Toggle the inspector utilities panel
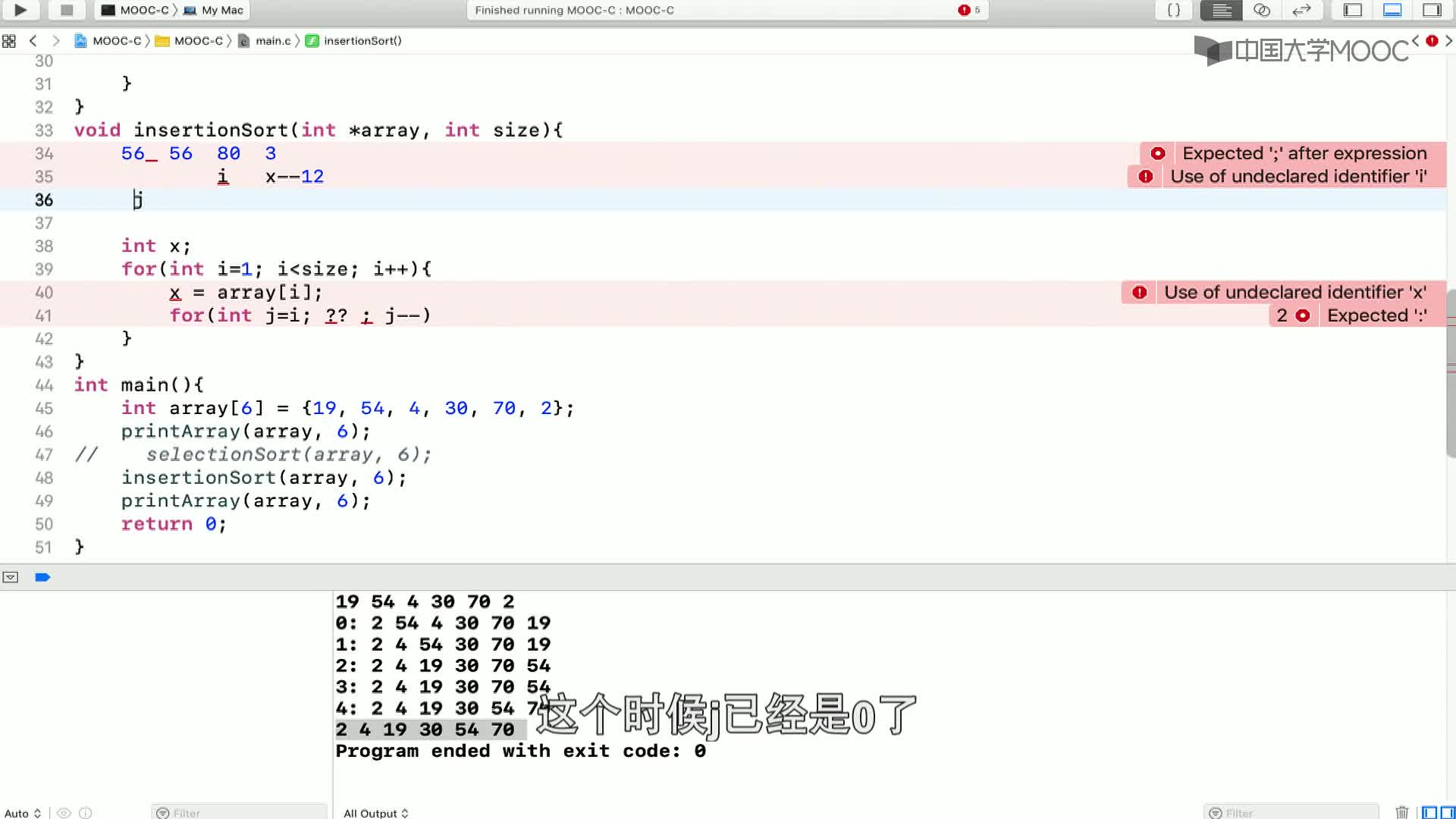The height and width of the screenshot is (819, 1456). click(1432, 10)
